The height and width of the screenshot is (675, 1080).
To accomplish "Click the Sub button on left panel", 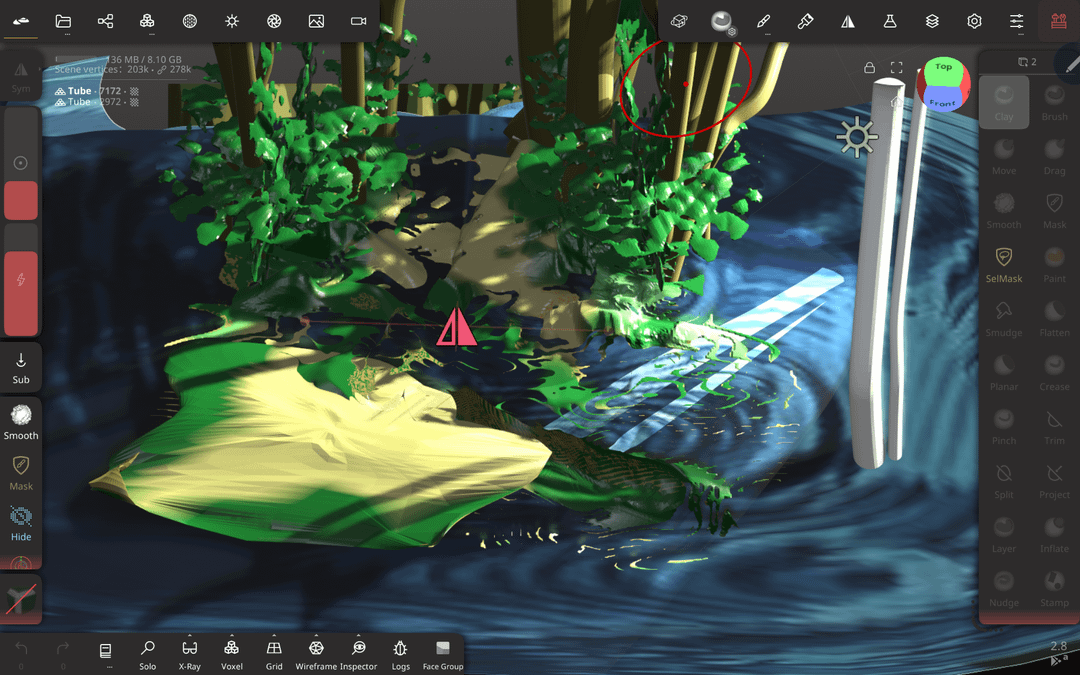I will (x=21, y=367).
